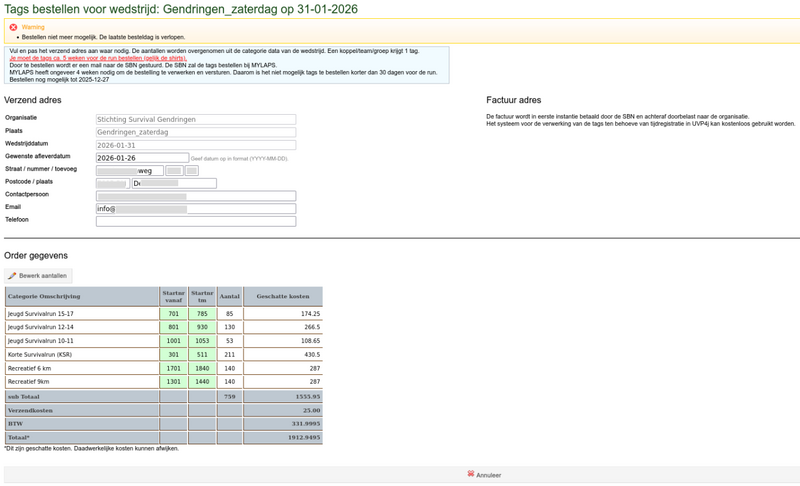Open Bewerk aantallen to edit quantities
The width and height of the screenshot is (800, 486).
point(38,276)
